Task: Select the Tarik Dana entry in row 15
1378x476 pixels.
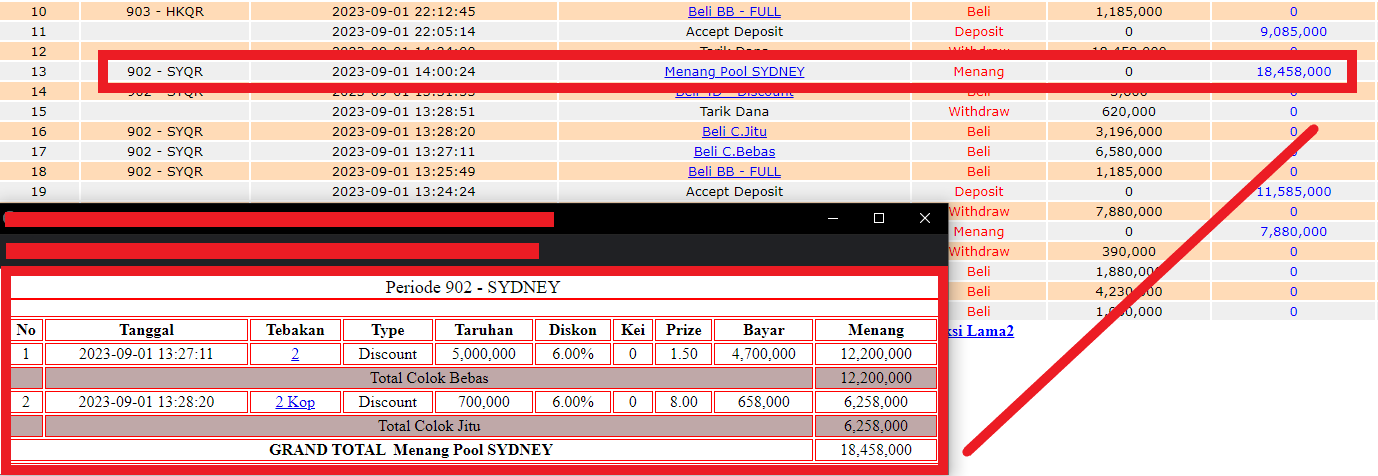Action: click(x=734, y=112)
